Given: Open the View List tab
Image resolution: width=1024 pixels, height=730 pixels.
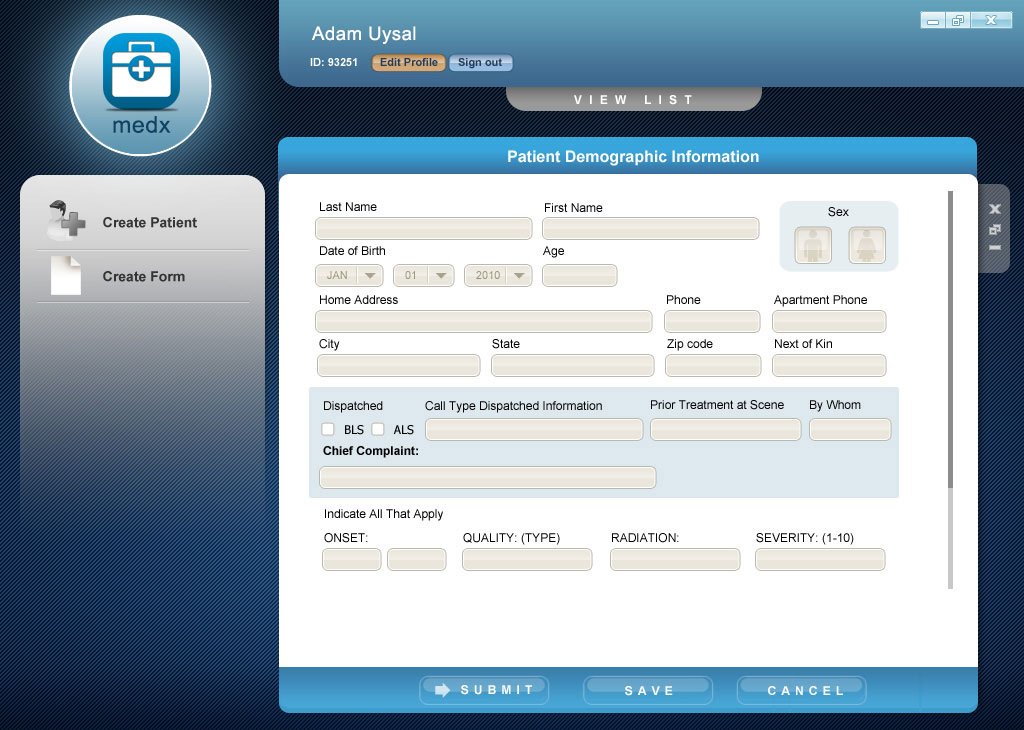Looking at the screenshot, I should (x=633, y=99).
